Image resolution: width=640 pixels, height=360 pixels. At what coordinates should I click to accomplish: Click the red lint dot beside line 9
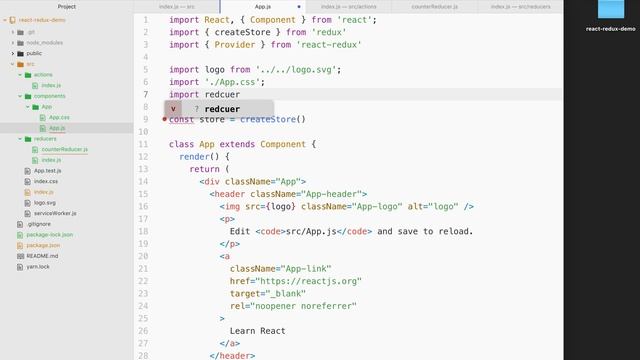point(164,119)
